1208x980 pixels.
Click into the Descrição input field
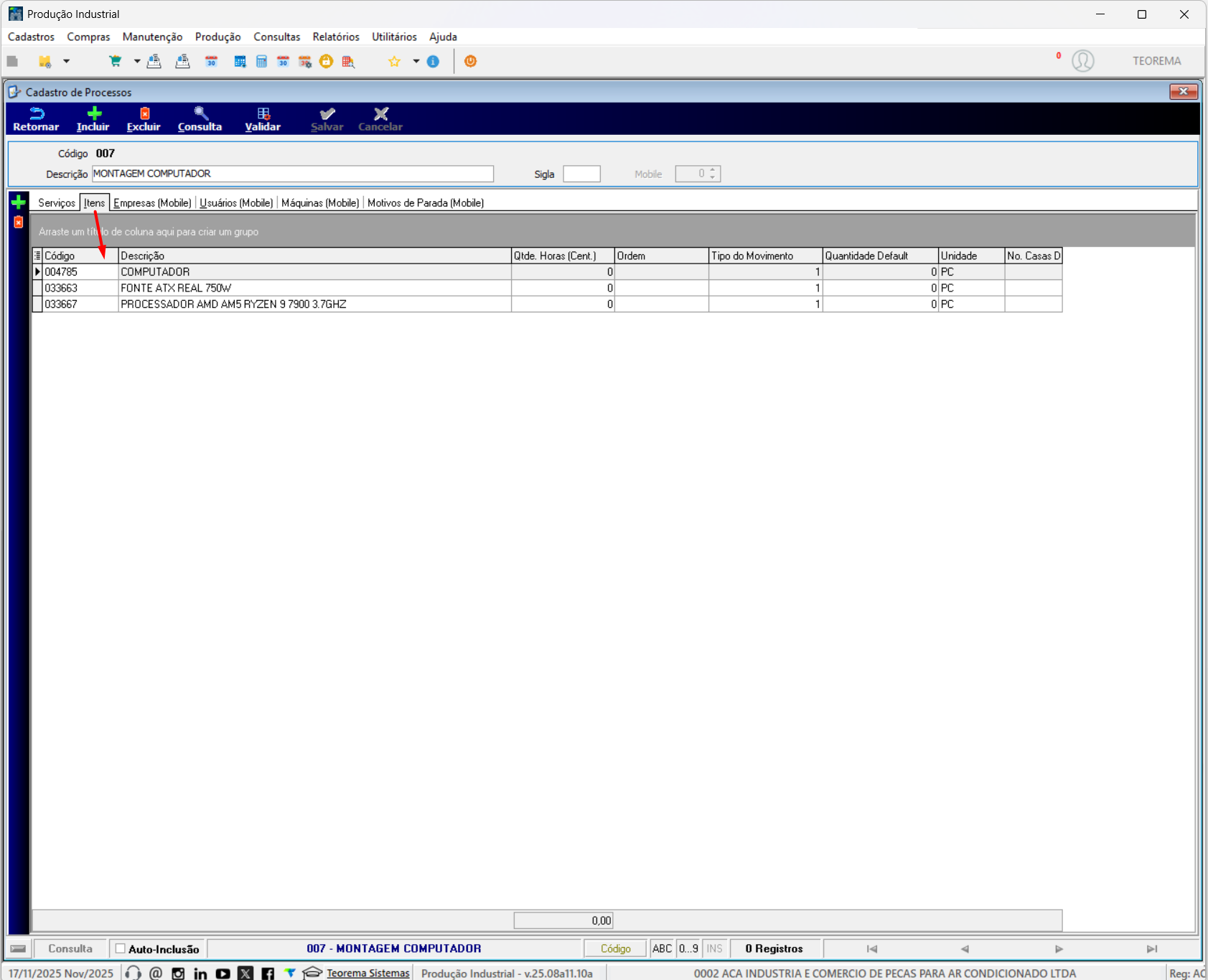point(293,174)
